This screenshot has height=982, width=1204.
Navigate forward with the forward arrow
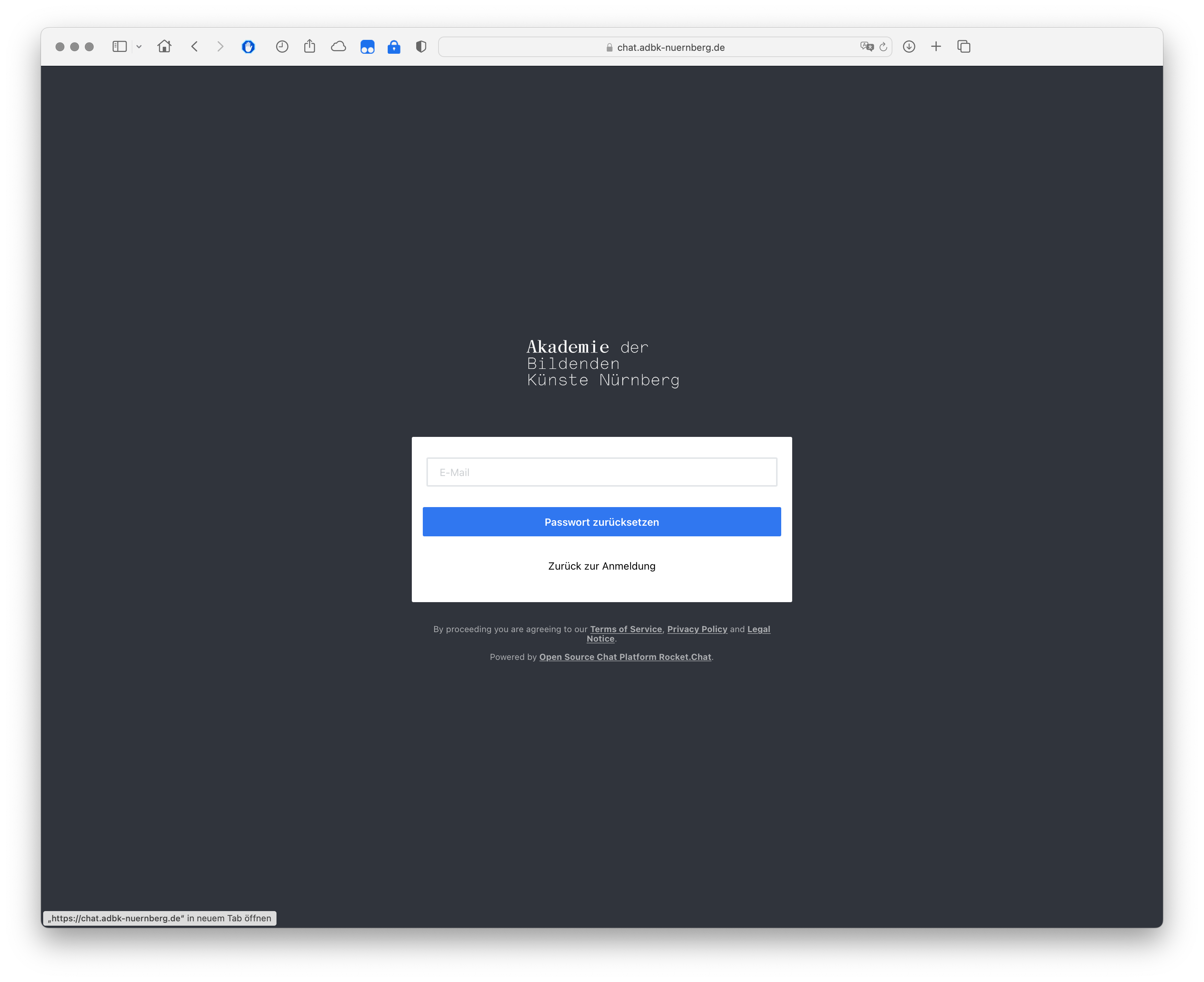[220, 47]
